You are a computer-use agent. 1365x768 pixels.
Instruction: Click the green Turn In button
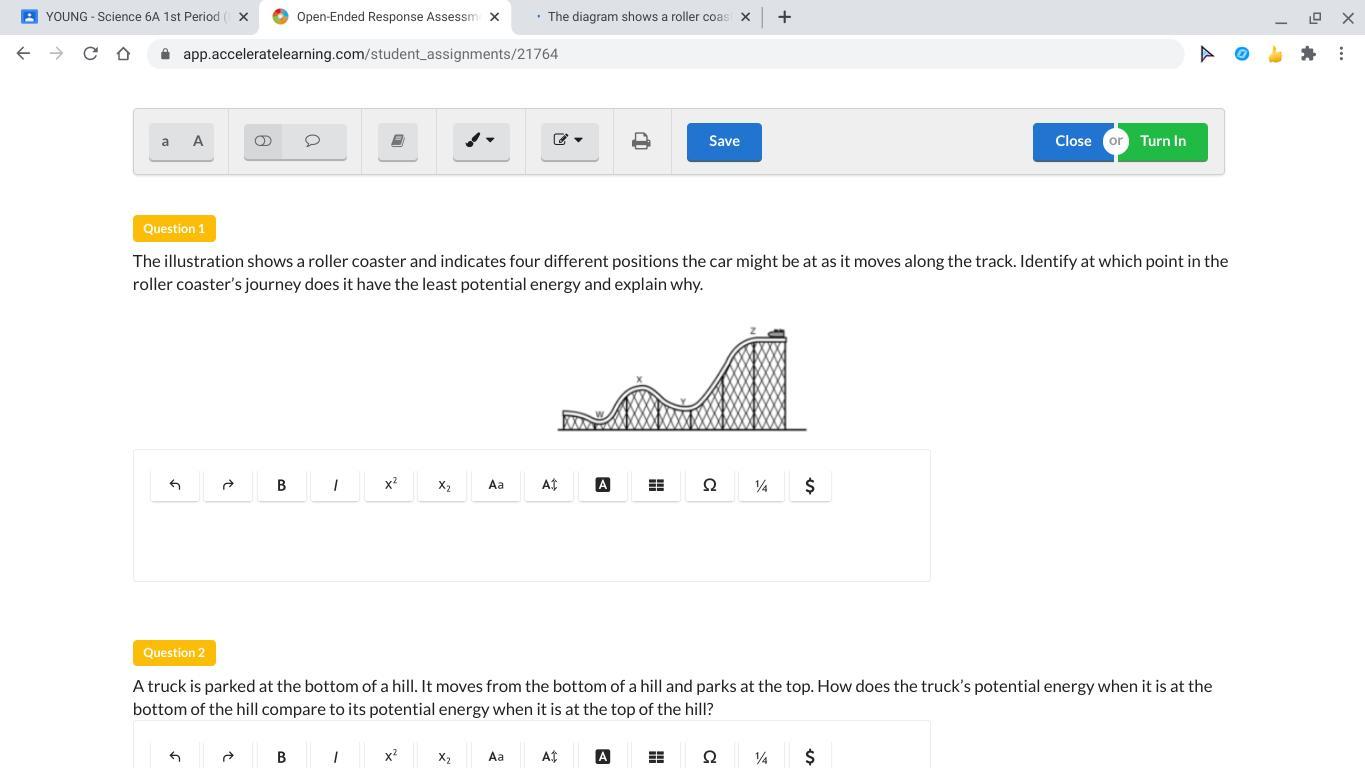tap(1163, 141)
